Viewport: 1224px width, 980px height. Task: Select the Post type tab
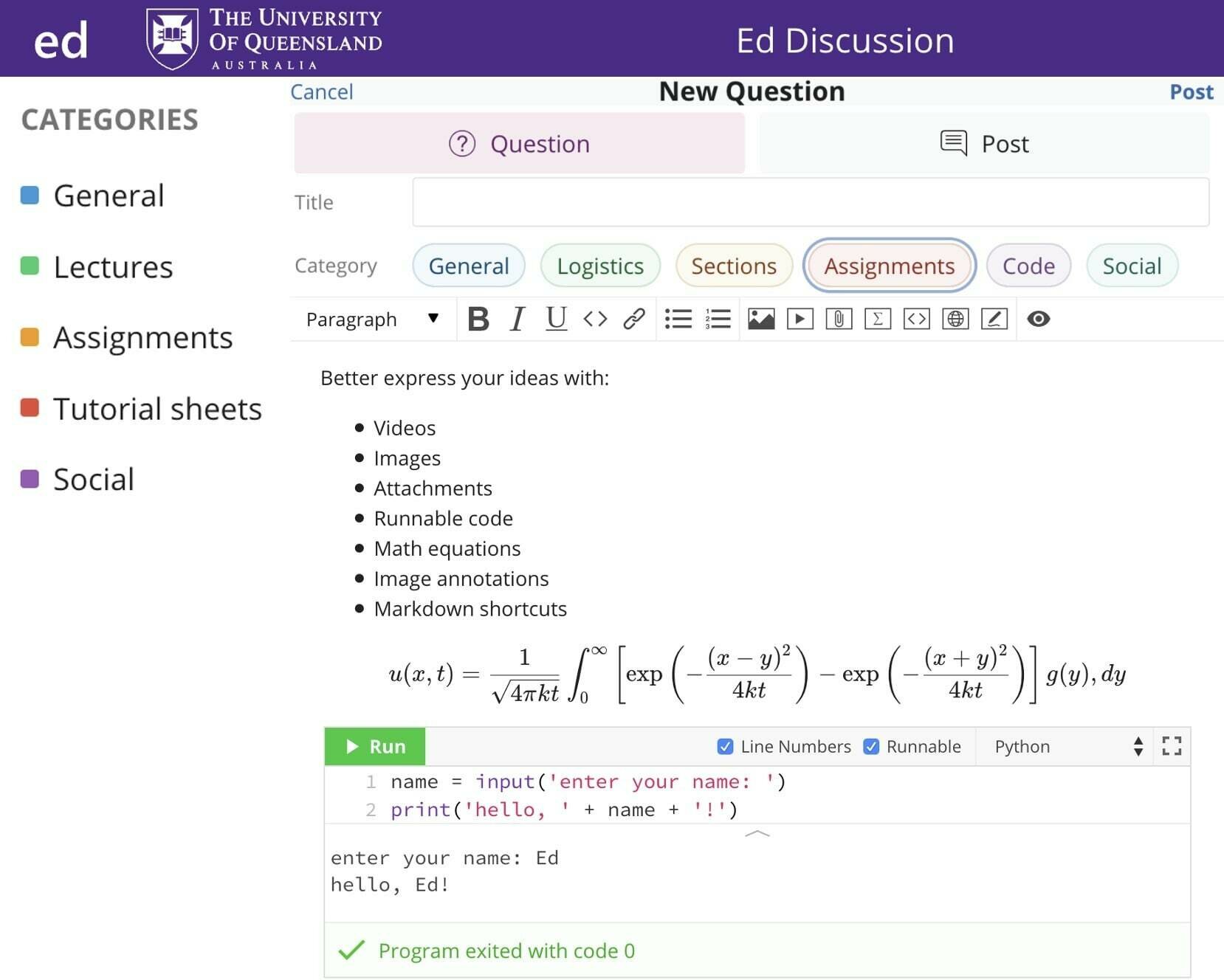point(984,143)
